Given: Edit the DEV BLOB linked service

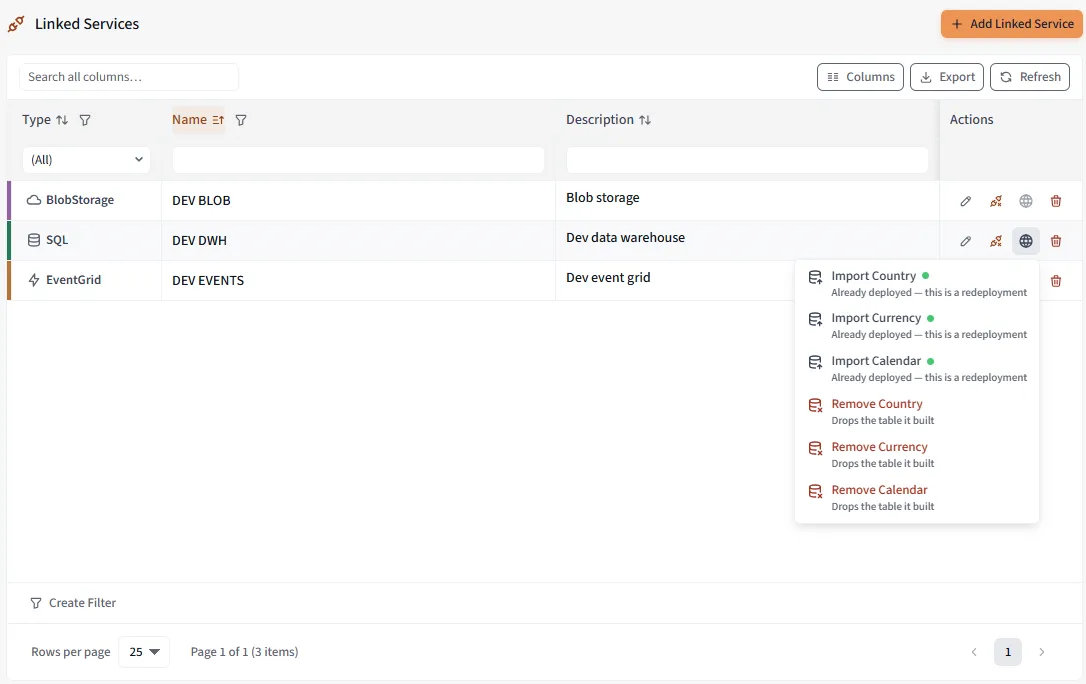Looking at the screenshot, I should coord(965,201).
